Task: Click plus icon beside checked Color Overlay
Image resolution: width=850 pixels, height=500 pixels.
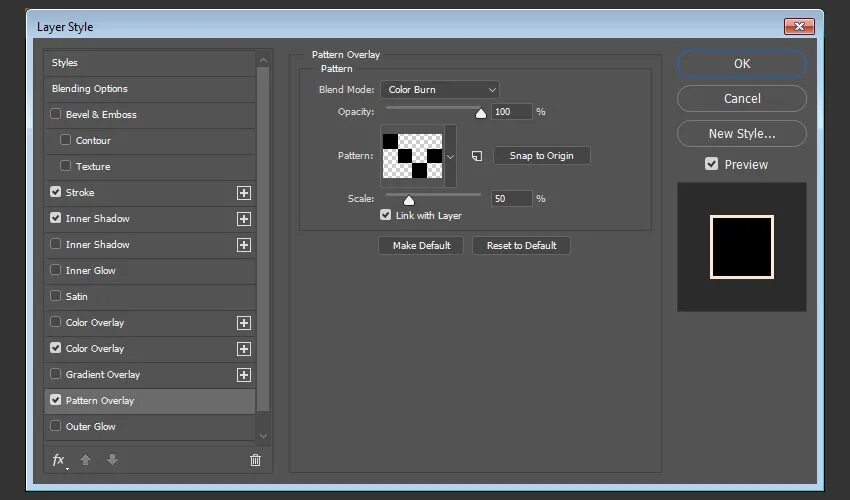Action: coord(244,349)
